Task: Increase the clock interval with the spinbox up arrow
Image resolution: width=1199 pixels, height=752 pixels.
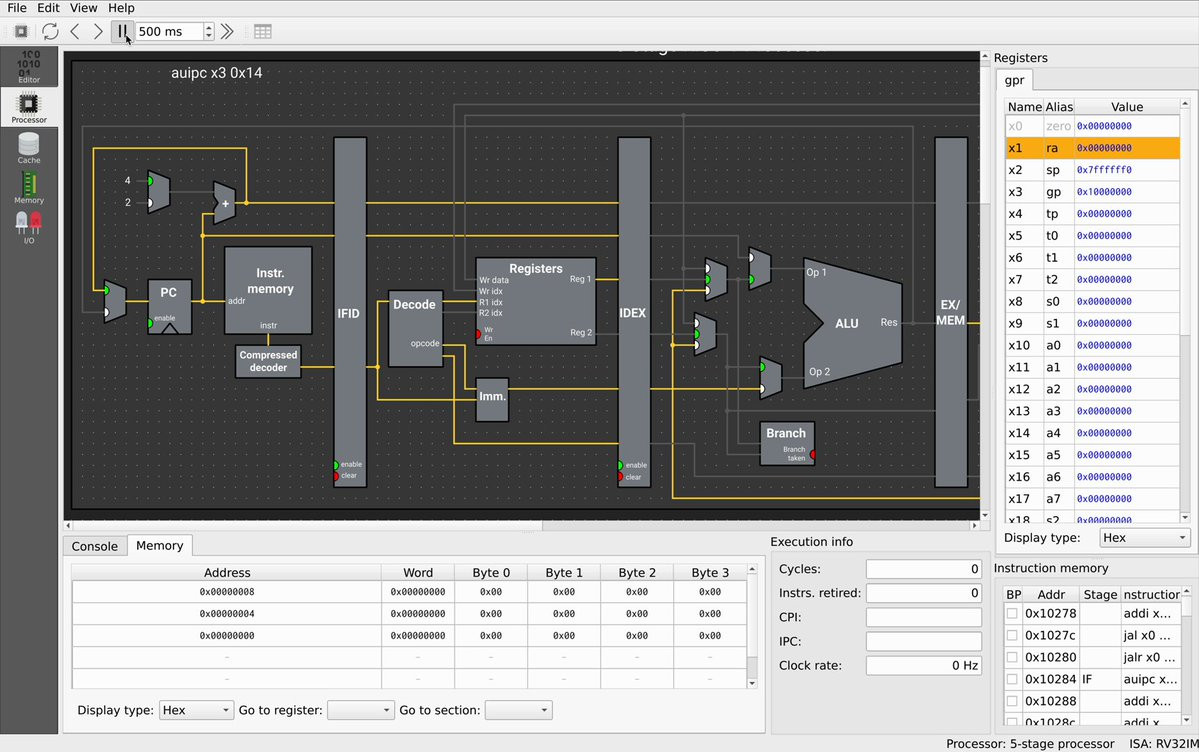Action: pyautogui.click(x=208, y=27)
